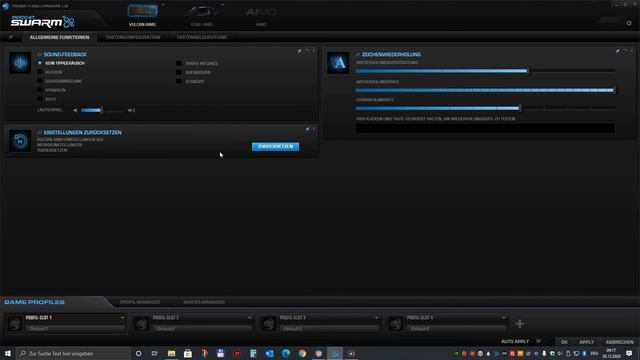Open the Windows Start menu

coord(8,353)
